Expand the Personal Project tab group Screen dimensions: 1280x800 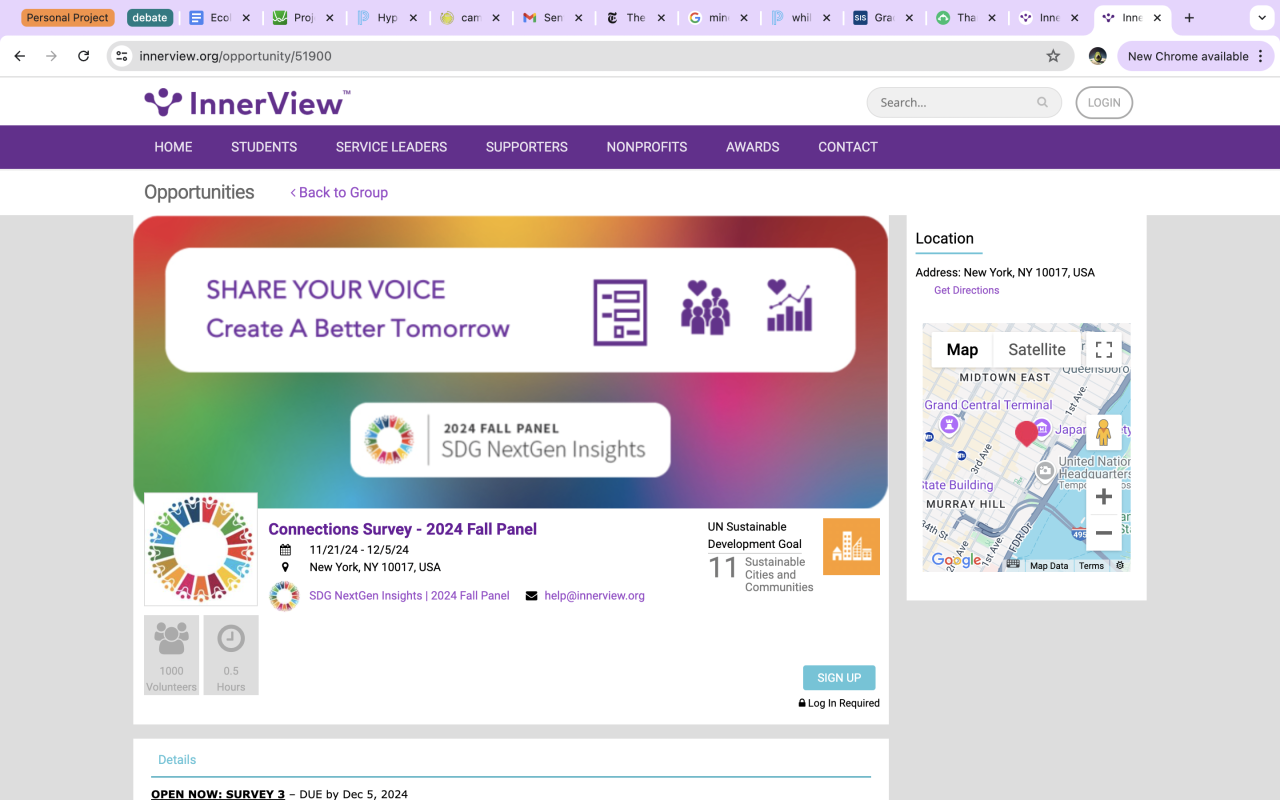click(x=68, y=18)
